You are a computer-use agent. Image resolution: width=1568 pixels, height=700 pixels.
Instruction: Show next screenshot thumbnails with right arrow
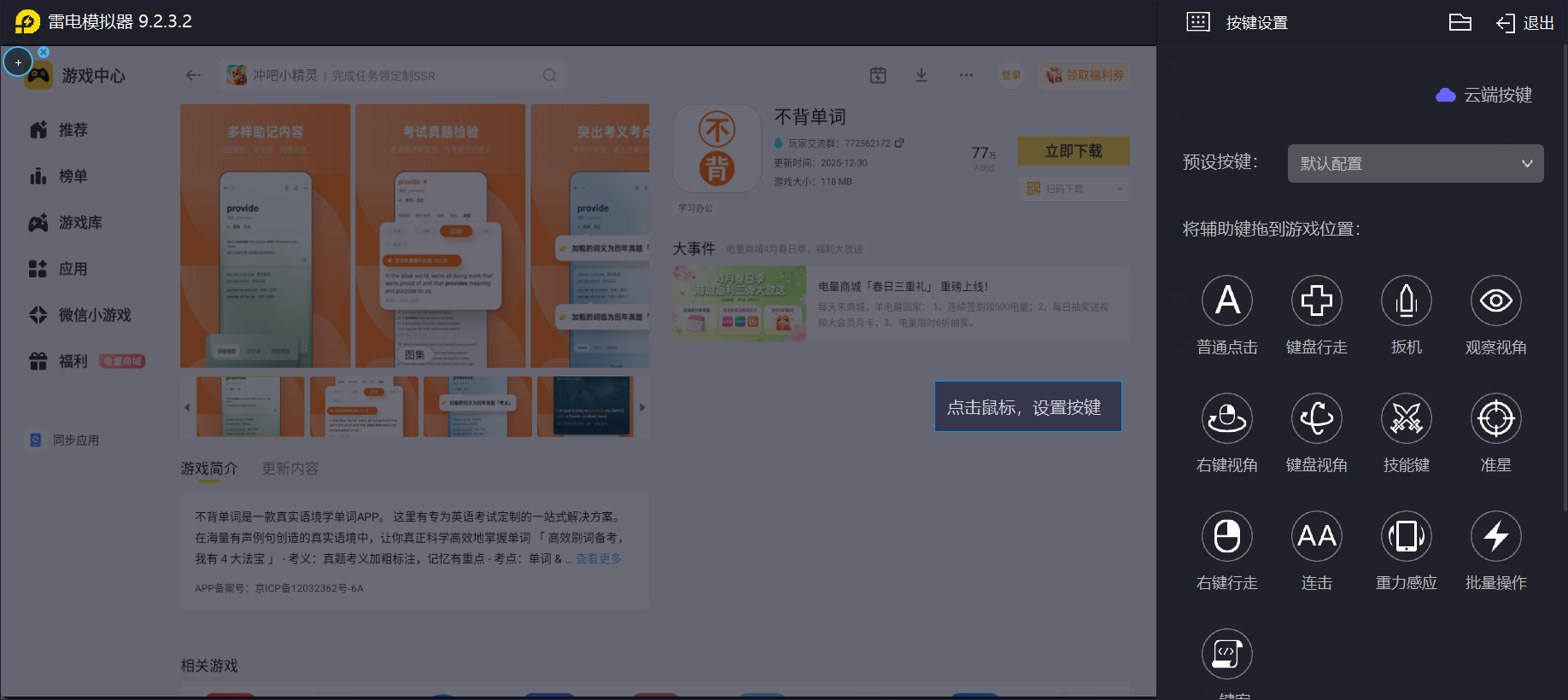click(x=642, y=407)
